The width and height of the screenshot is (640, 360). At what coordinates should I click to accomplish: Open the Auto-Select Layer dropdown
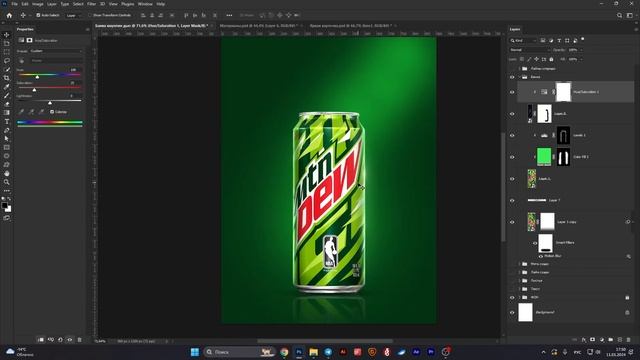point(73,16)
